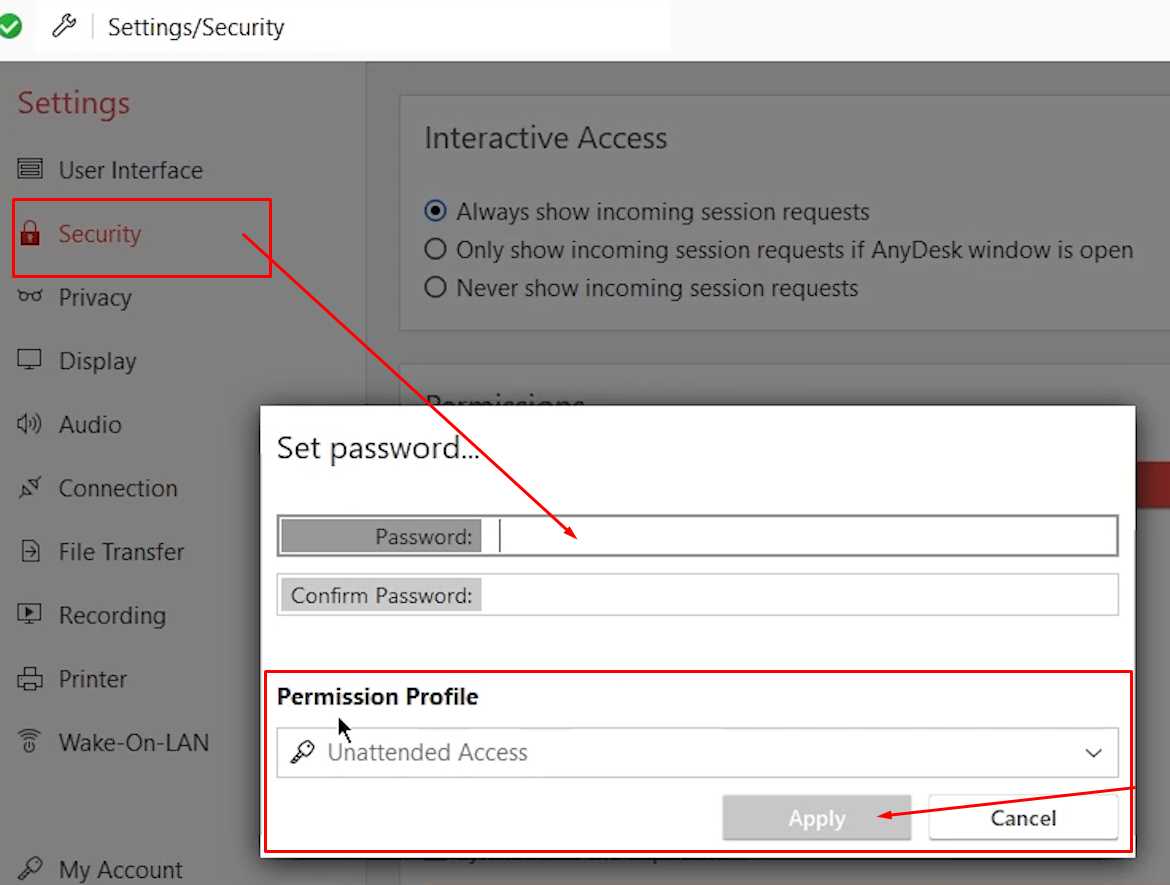Screen dimensions: 1170x885
Task: Open Connection settings
Action: (30, 488)
